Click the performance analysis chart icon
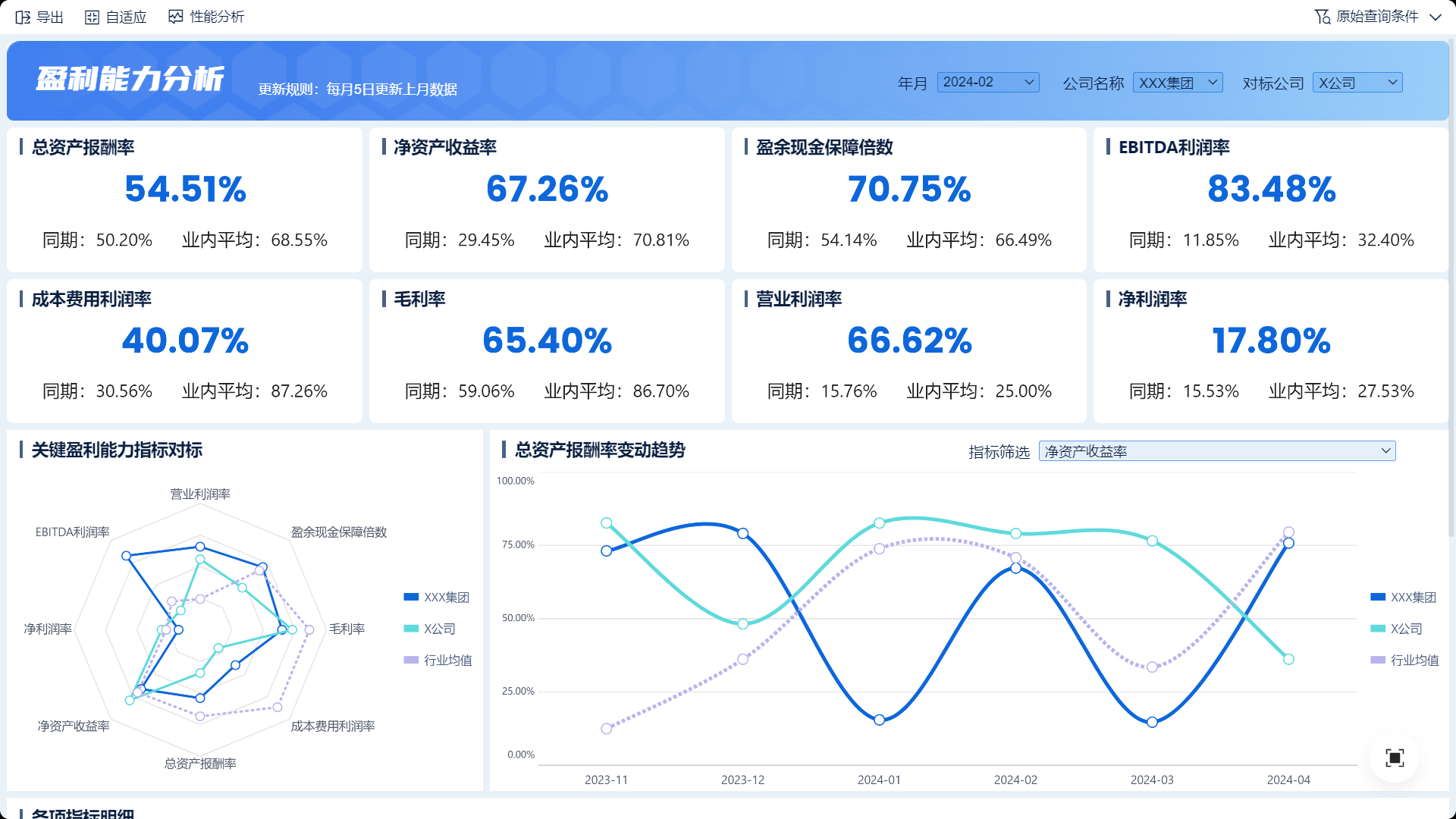Image resolution: width=1456 pixels, height=819 pixels. click(x=176, y=17)
